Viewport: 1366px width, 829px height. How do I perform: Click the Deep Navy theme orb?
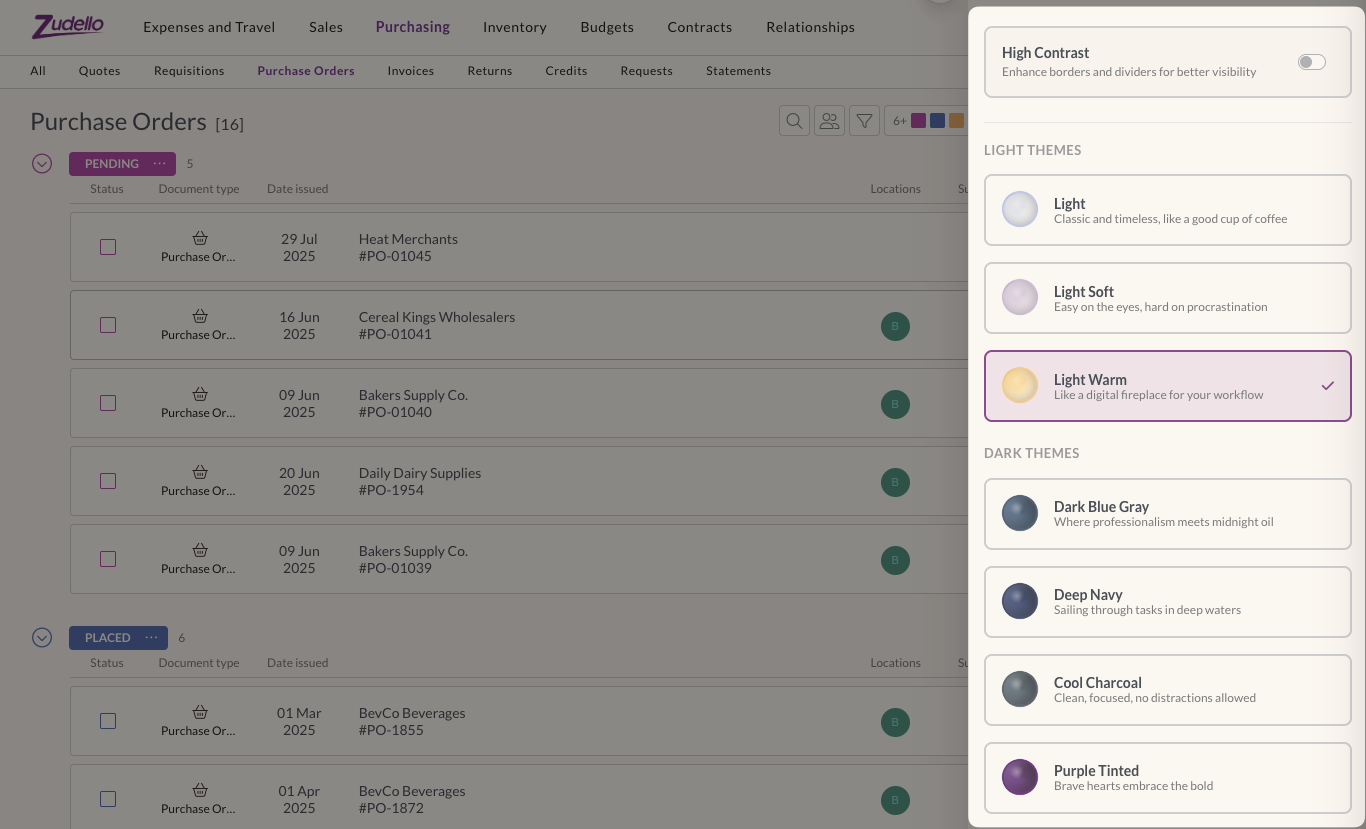1020,601
